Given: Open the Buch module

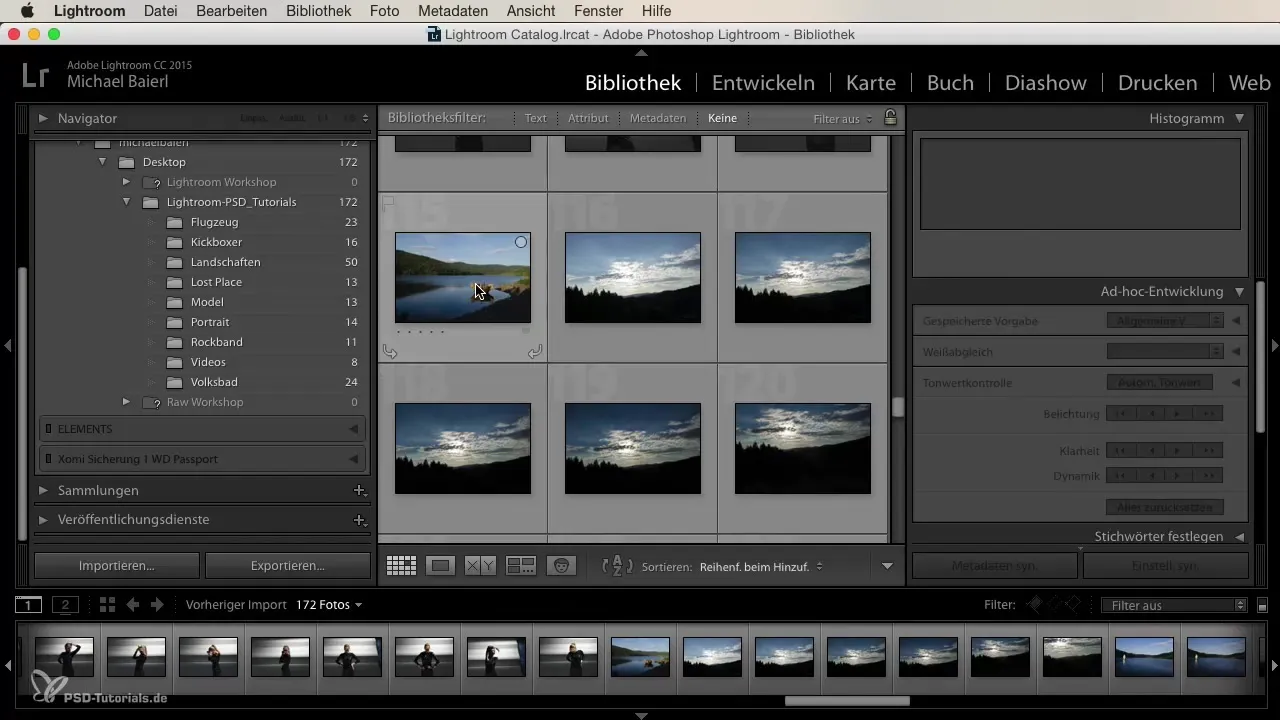Looking at the screenshot, I should [950, 83].
